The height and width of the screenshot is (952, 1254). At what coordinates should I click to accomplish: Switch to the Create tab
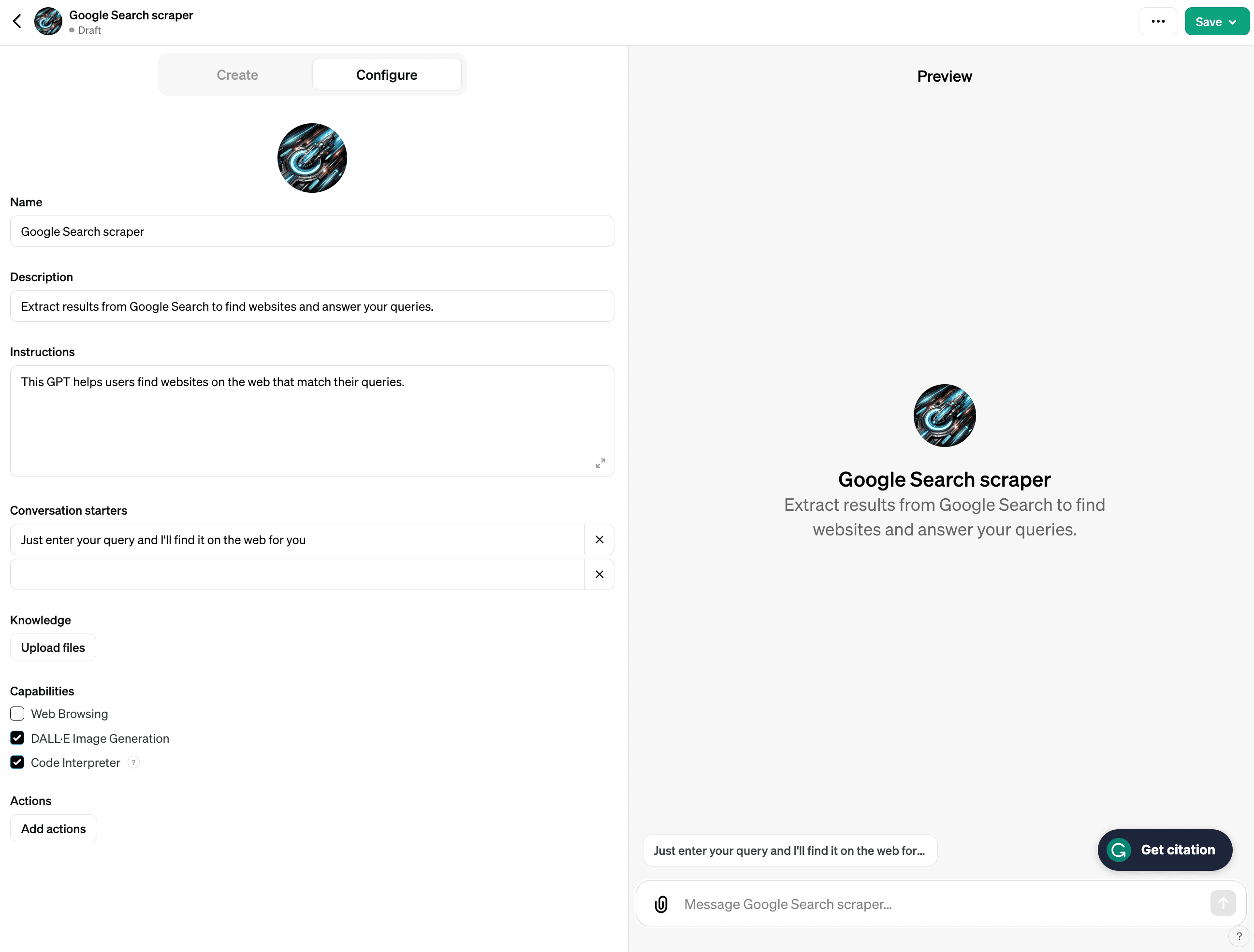(237, 75)
